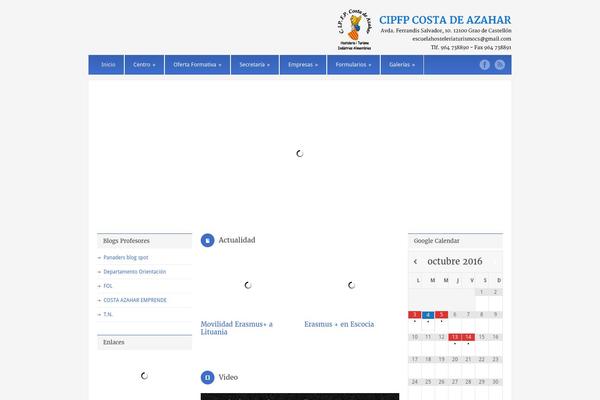Viewport: 600px width, 400px height.
Task: Click the Blogs Profesores heading
Action: coord(126,241)
